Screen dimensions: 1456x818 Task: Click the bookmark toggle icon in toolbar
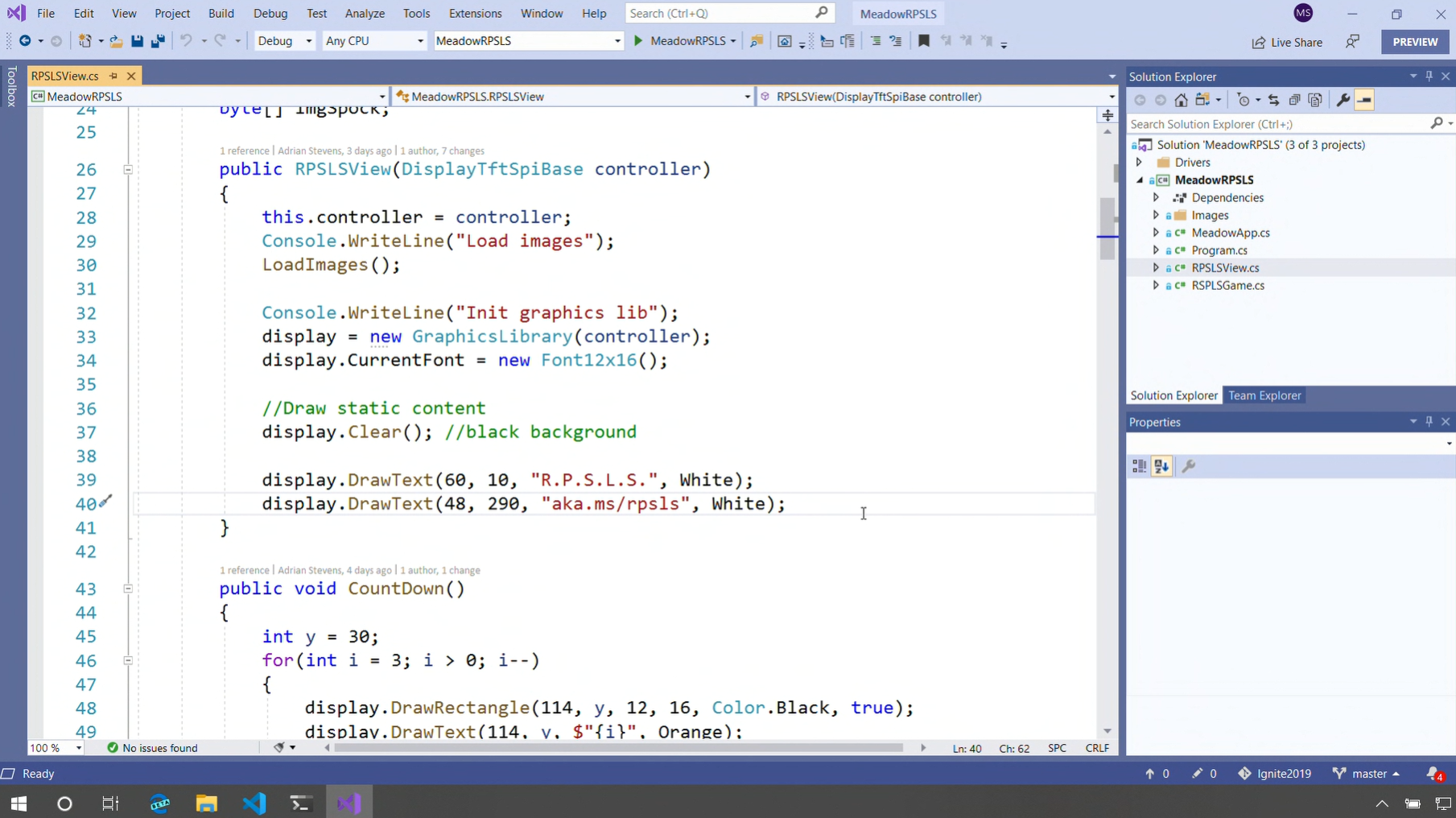(x=923, y=41)
